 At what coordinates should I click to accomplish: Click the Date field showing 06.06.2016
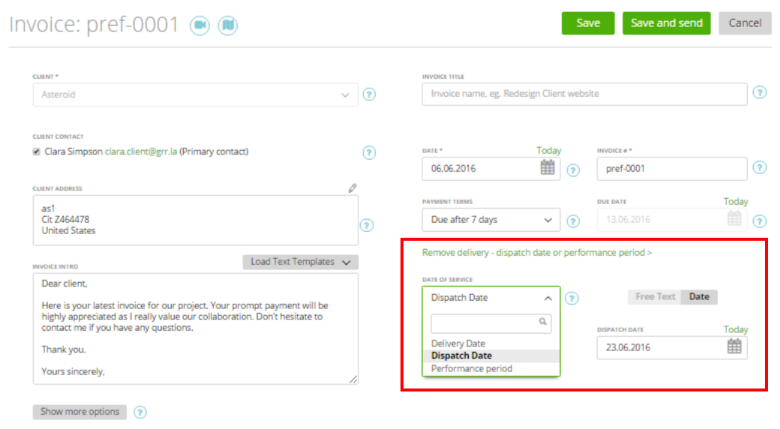click(491, 168)
